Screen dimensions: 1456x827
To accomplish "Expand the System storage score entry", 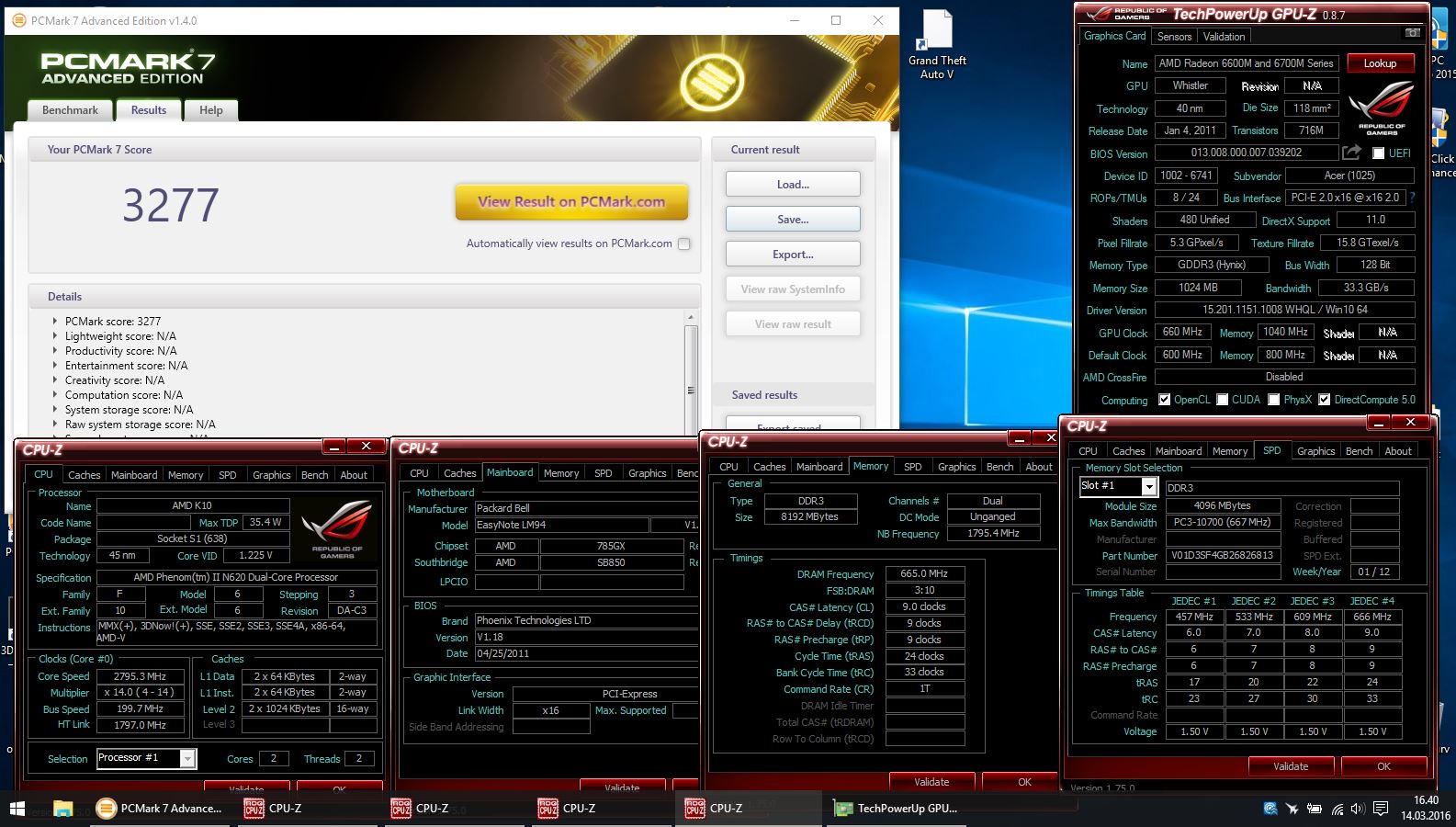I will point(55,410).
